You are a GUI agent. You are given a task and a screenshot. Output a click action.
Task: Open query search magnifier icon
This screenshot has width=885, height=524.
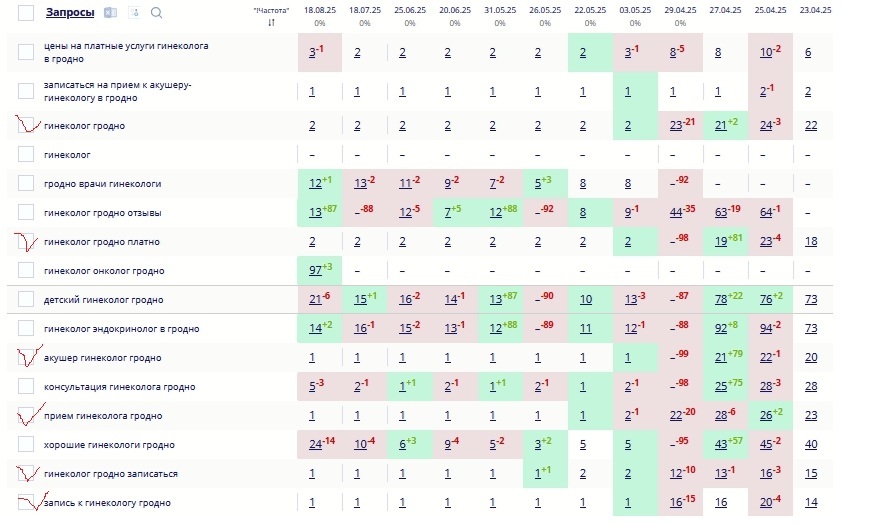click(156, 13)
